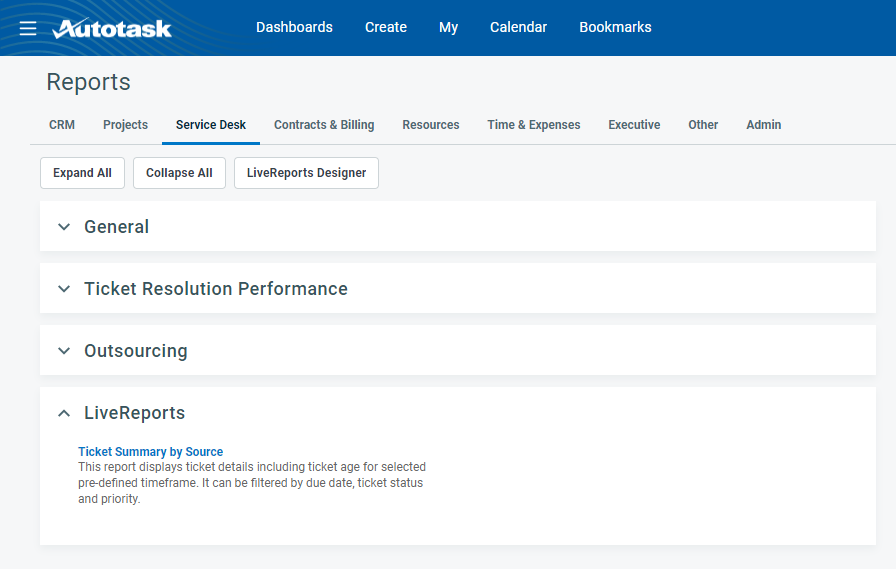Open the My menu
896x569 pixels.
(x=449, y=27)
